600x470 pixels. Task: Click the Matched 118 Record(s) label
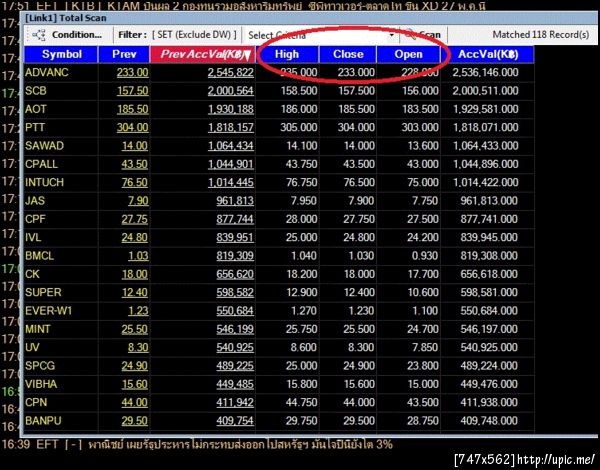[x=541, y=35]
